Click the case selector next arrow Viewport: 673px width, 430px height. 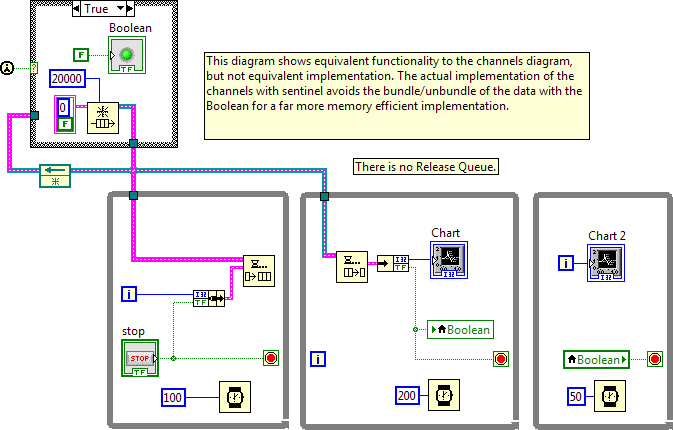130,8
